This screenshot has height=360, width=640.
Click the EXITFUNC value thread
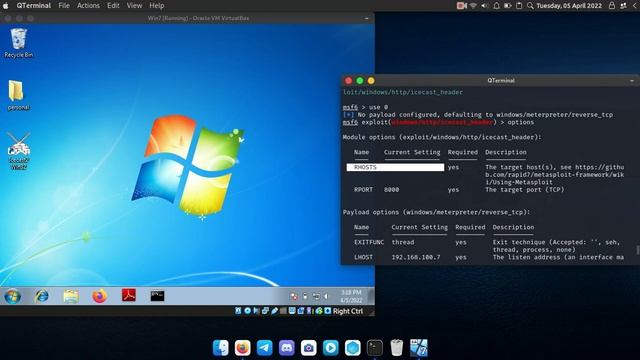[x=403, y=242]
